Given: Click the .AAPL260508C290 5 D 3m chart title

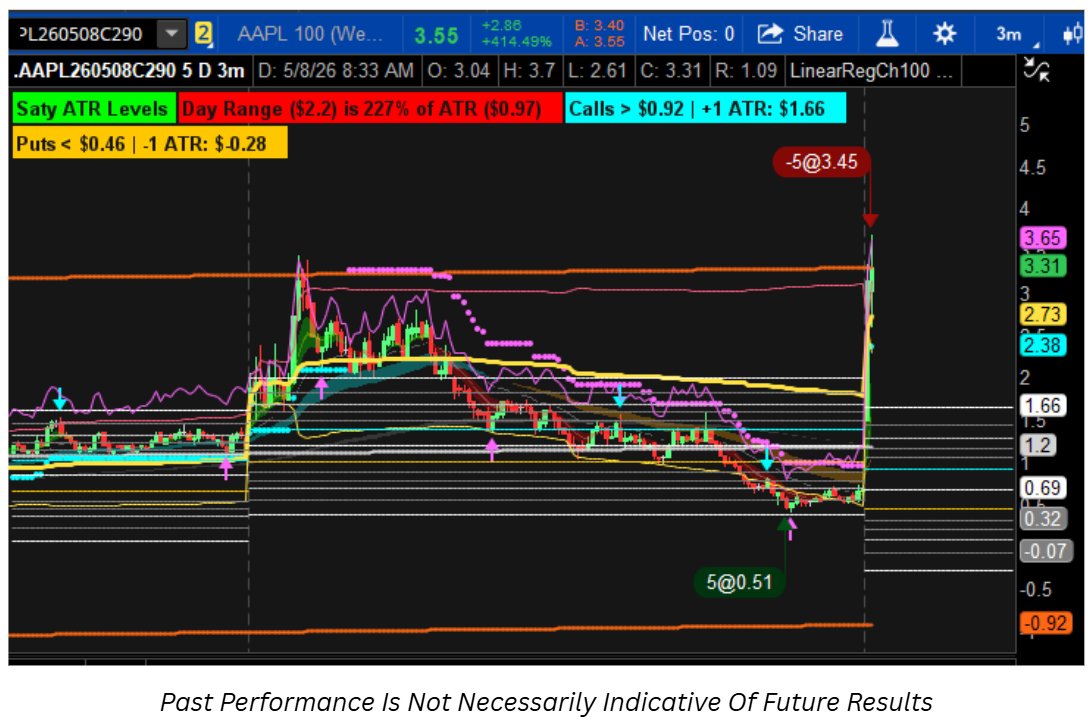Looking at the screenshot, I should [130, 71].
